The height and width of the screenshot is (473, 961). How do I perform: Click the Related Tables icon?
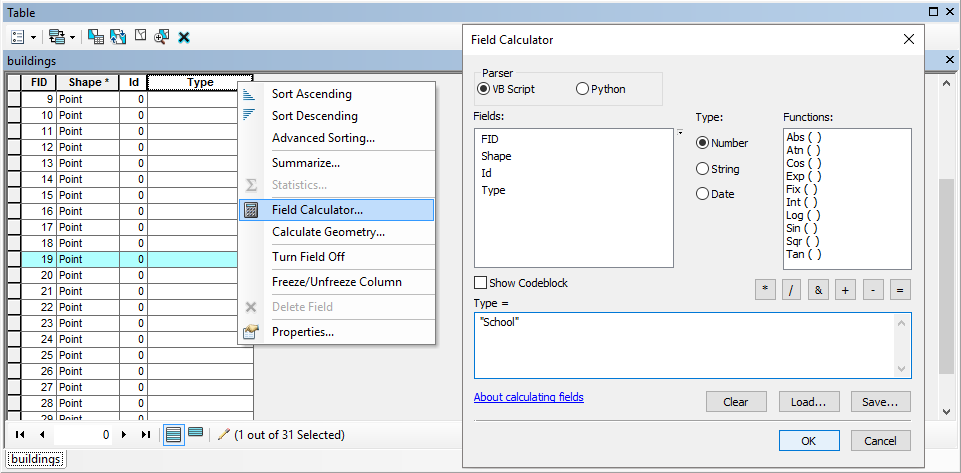56,37
